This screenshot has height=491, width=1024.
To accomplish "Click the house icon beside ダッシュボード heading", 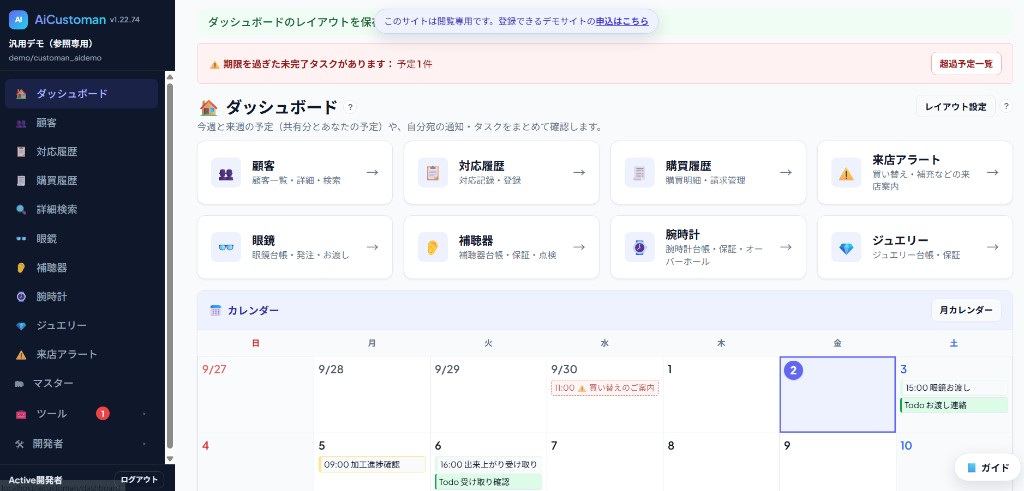I will (208, 107).
